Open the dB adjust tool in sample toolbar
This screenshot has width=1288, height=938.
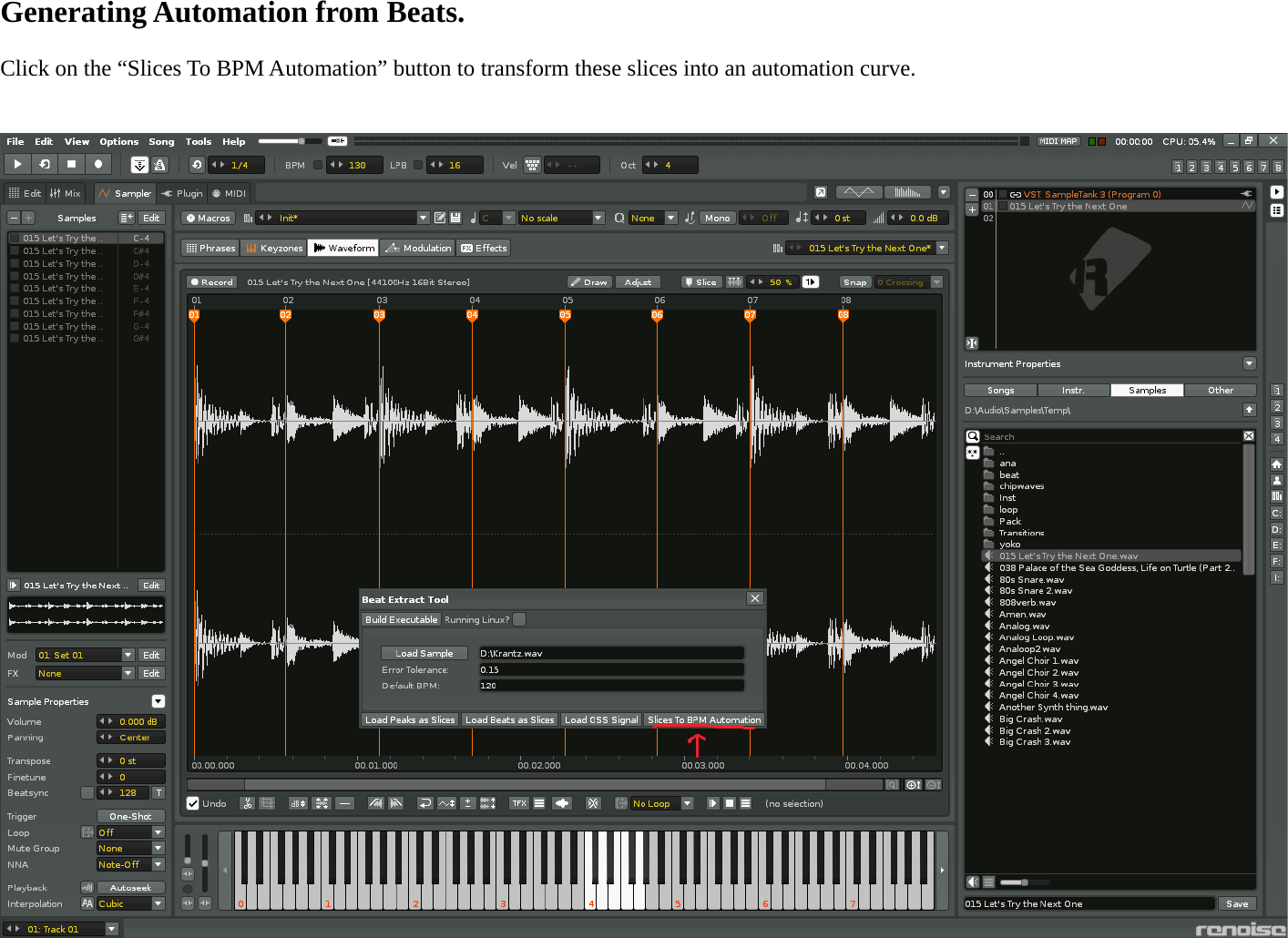(297, 803)
